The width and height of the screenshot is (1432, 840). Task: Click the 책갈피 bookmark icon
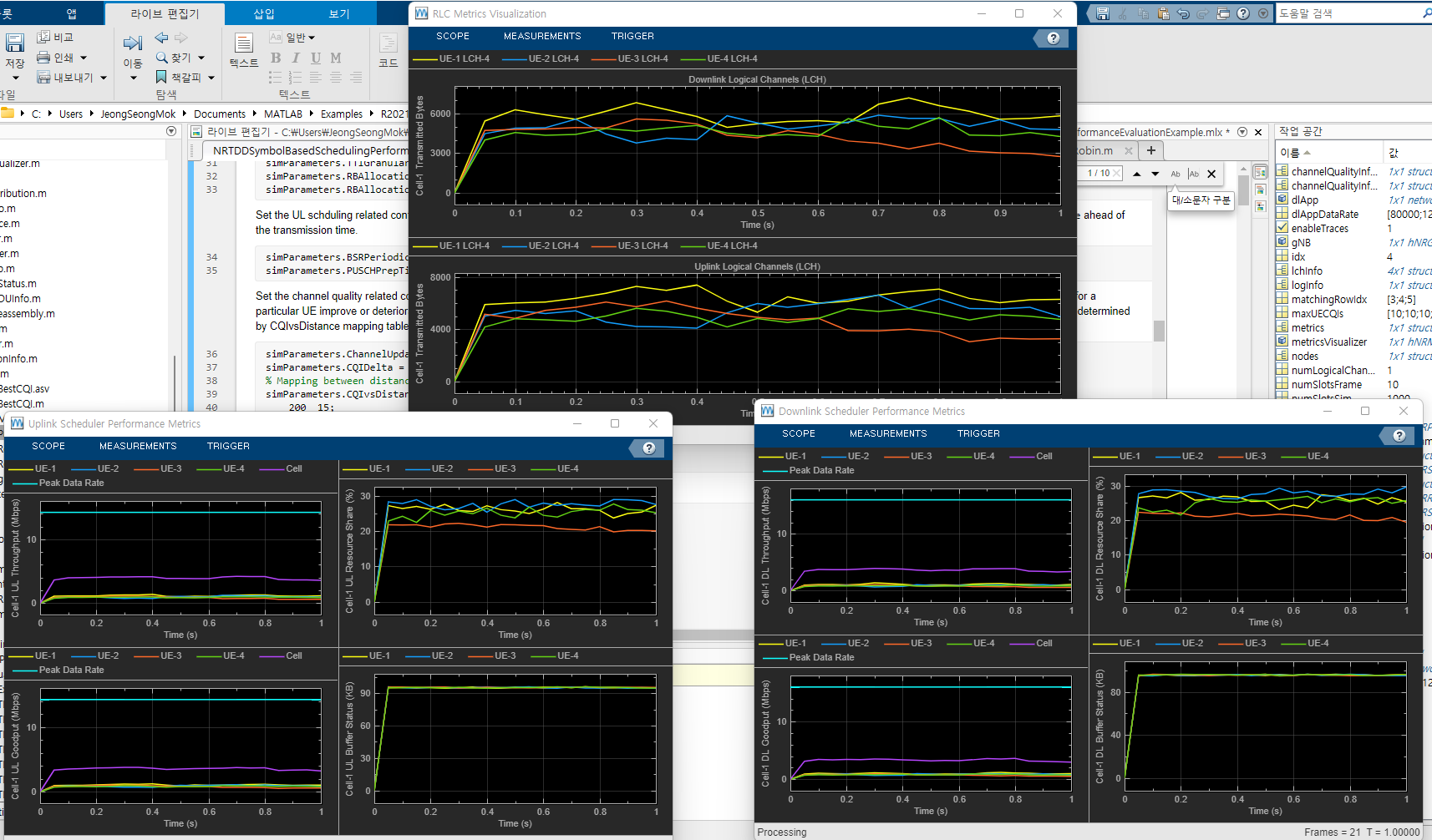coord(162,77)
